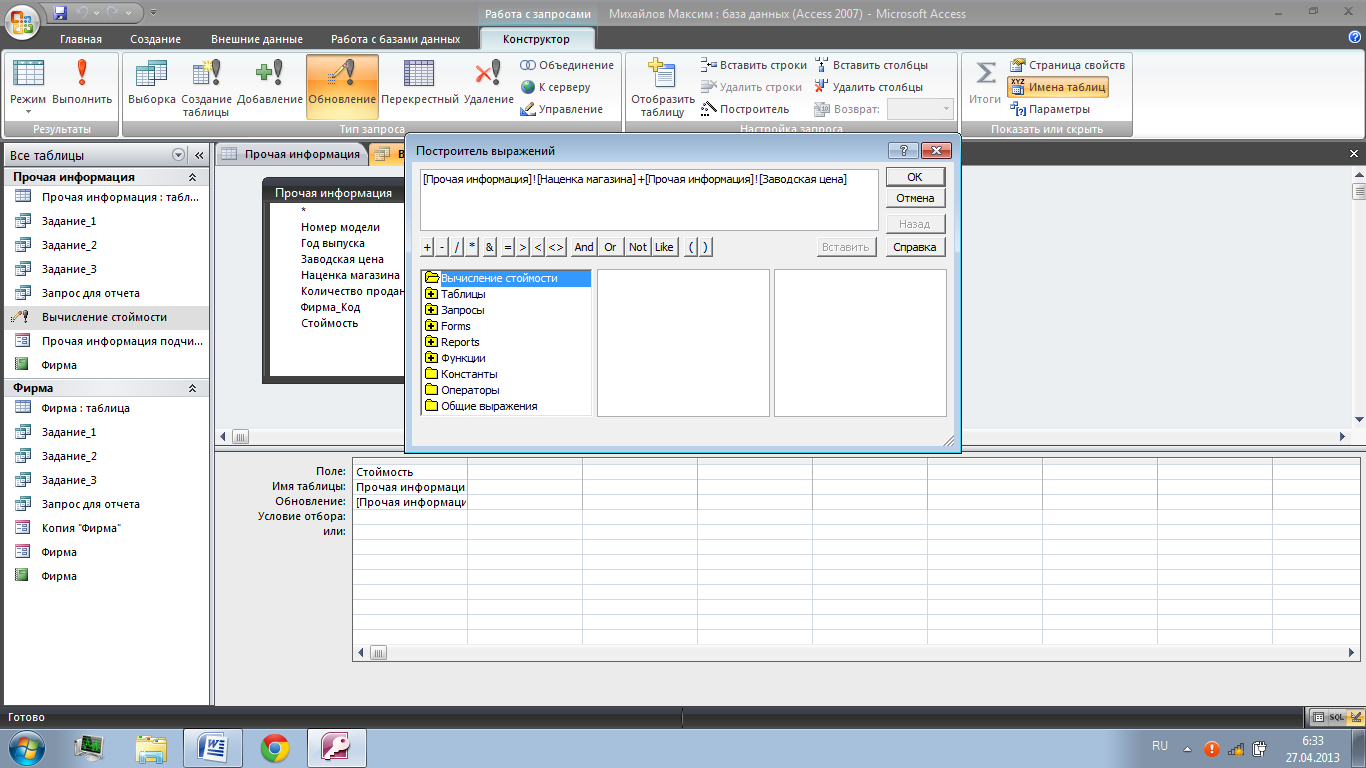Open Все таблицы navigation dropdown
This screenshot has width=1366, height=768.
pyautogui.click(x=179, y=155)
